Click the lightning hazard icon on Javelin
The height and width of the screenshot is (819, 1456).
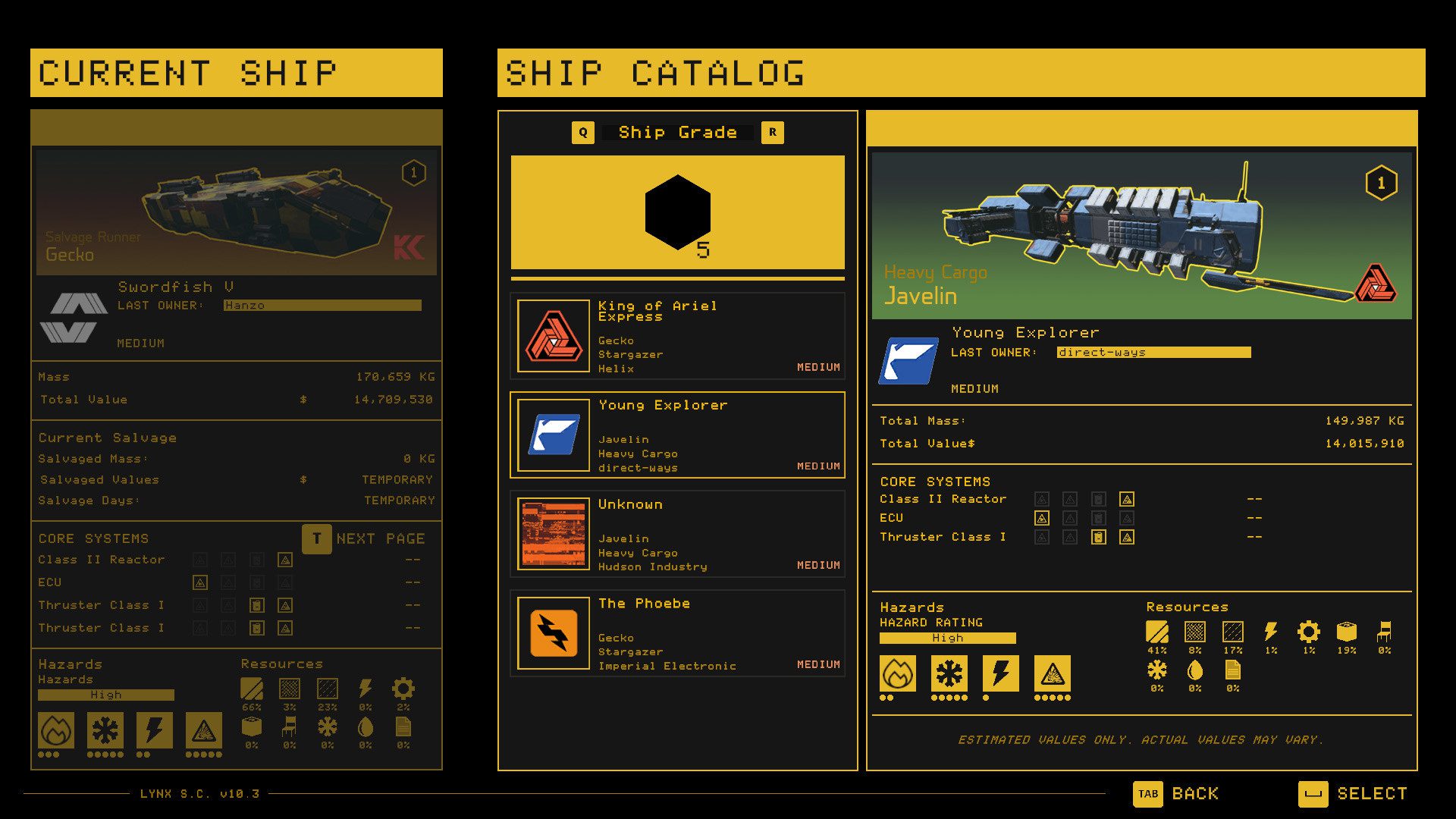coord(988,671)
